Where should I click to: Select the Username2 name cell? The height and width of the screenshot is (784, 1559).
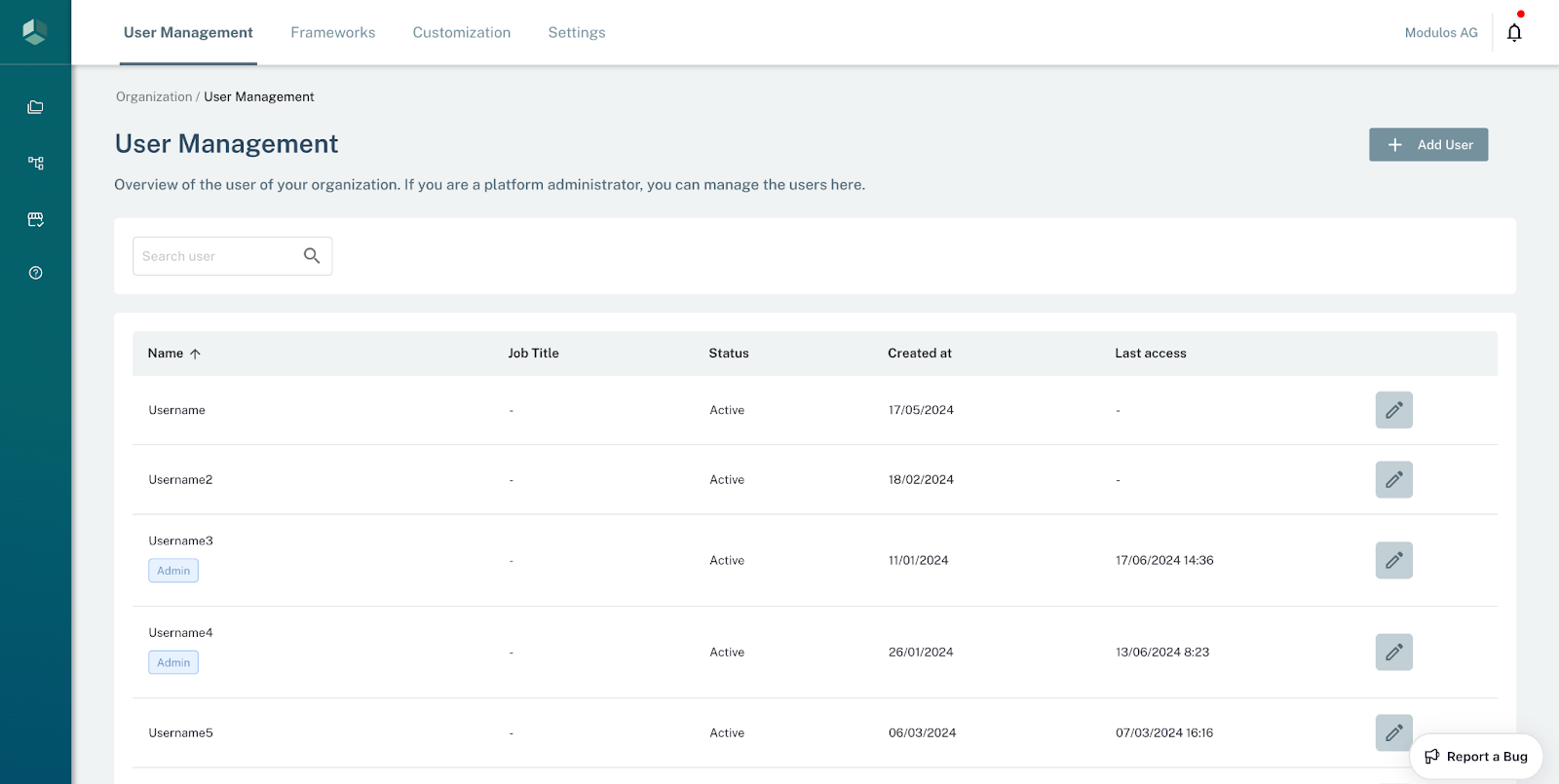(x=180, y=479)
